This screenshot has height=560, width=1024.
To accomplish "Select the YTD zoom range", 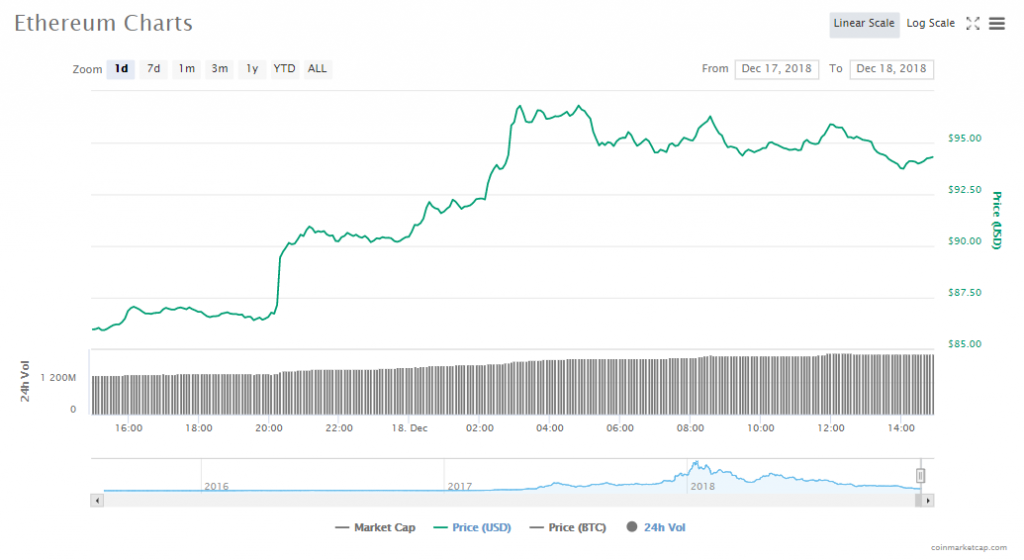I will click(x=285, y=69).
